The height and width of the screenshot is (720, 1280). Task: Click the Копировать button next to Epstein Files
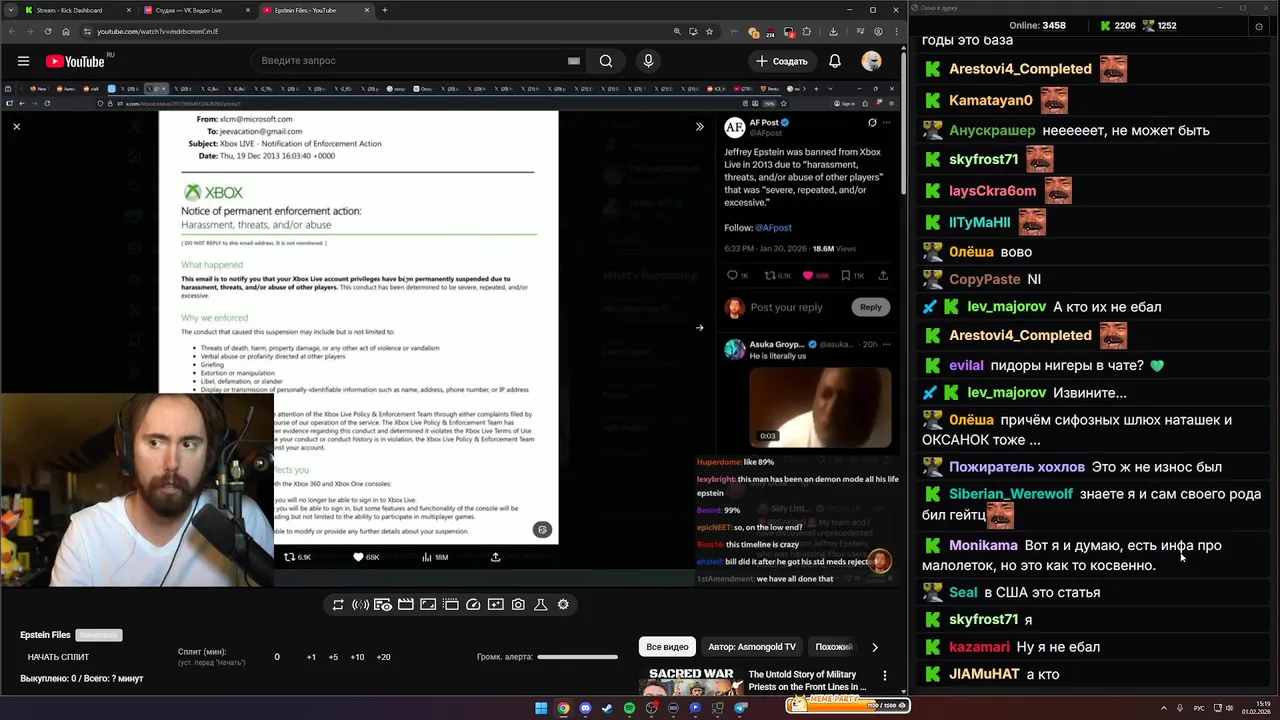99,635
